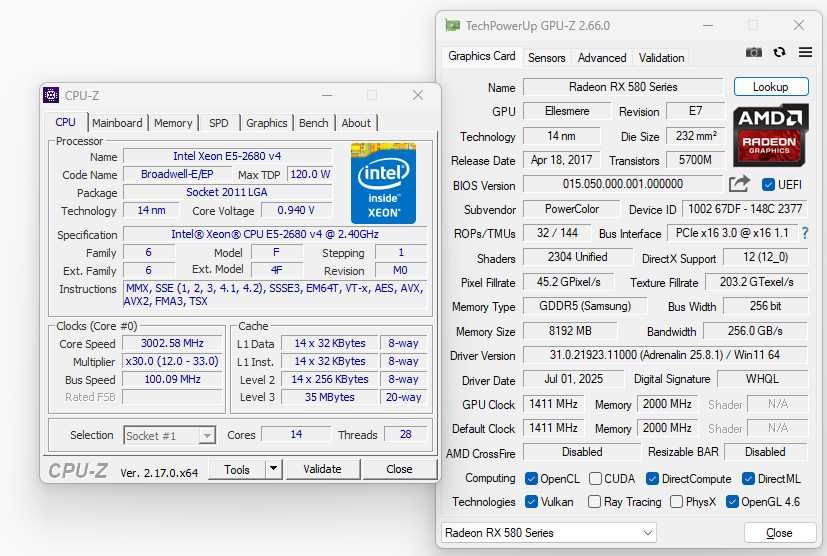827x556 pixels.
Task: Click the GPU value Ellesmere
Action: click(567, 111)
